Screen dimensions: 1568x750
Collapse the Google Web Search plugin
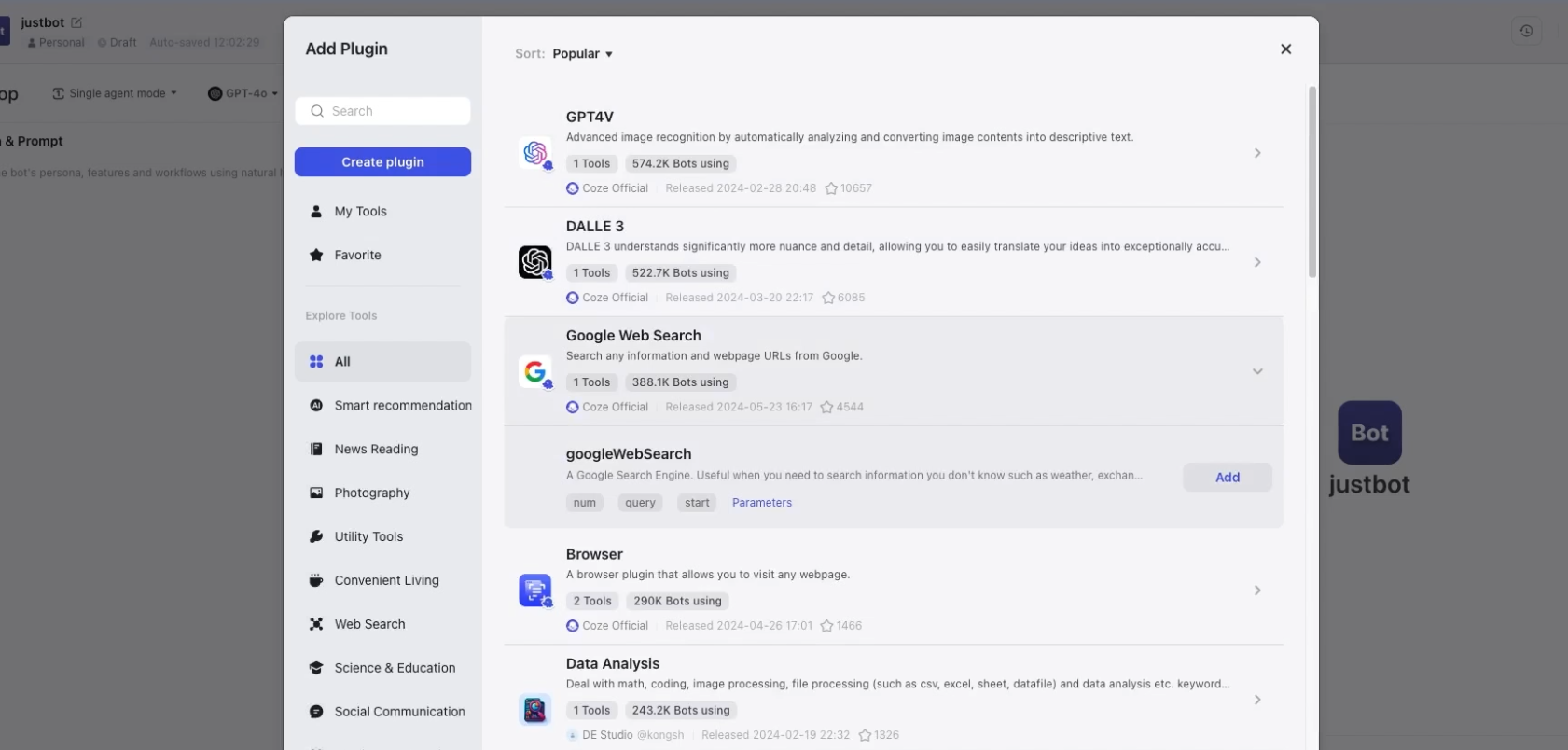coord(1256,371)
